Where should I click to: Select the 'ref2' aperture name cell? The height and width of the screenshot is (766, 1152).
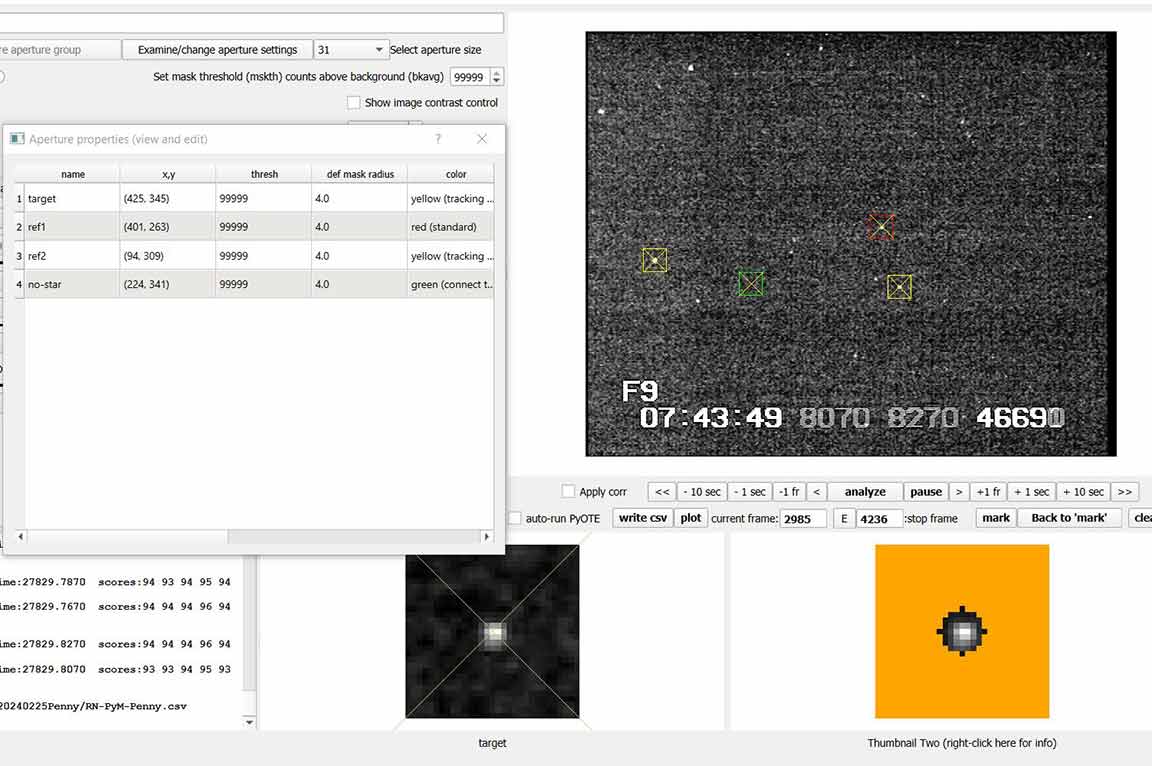pyautogui.click(x=72, y=256)
